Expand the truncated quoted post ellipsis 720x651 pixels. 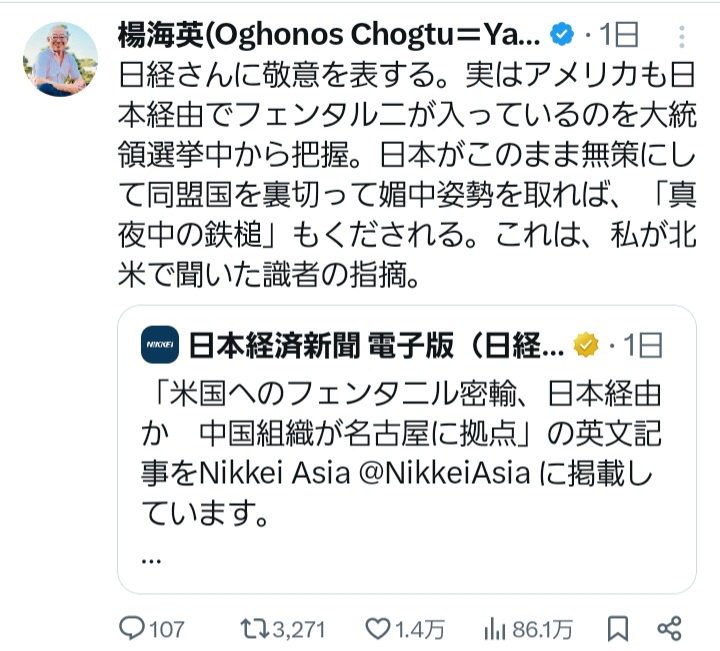point(152,559)
